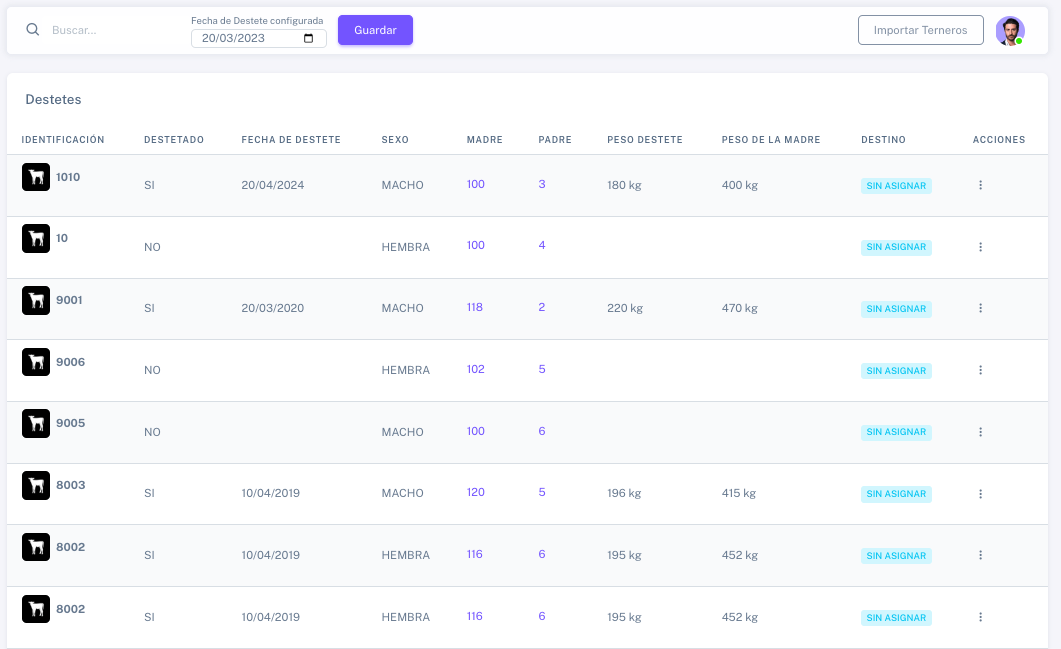Open the actions menu for row 1010
Image resolution: width=1061 pixels, height=649 pixels.
(x=980, y=185)
